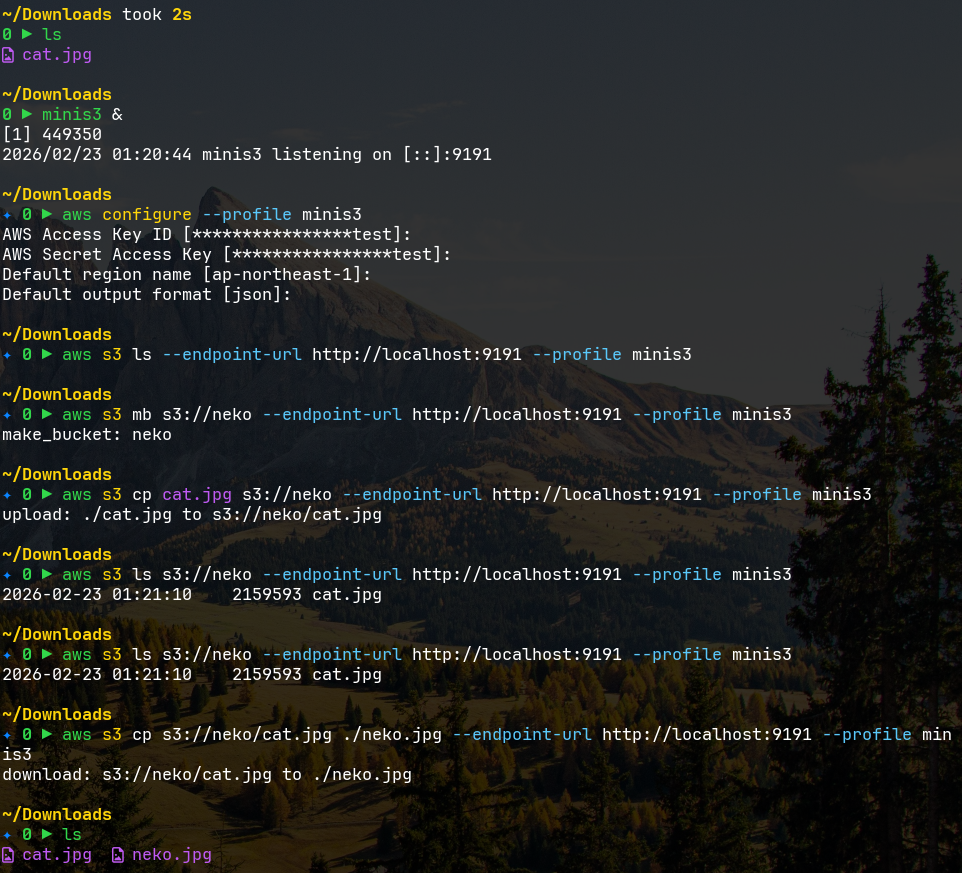Click the localhost:9191 URL in the mb command
The height and width of the screenshot is (873, 962).
coord(516,415)
